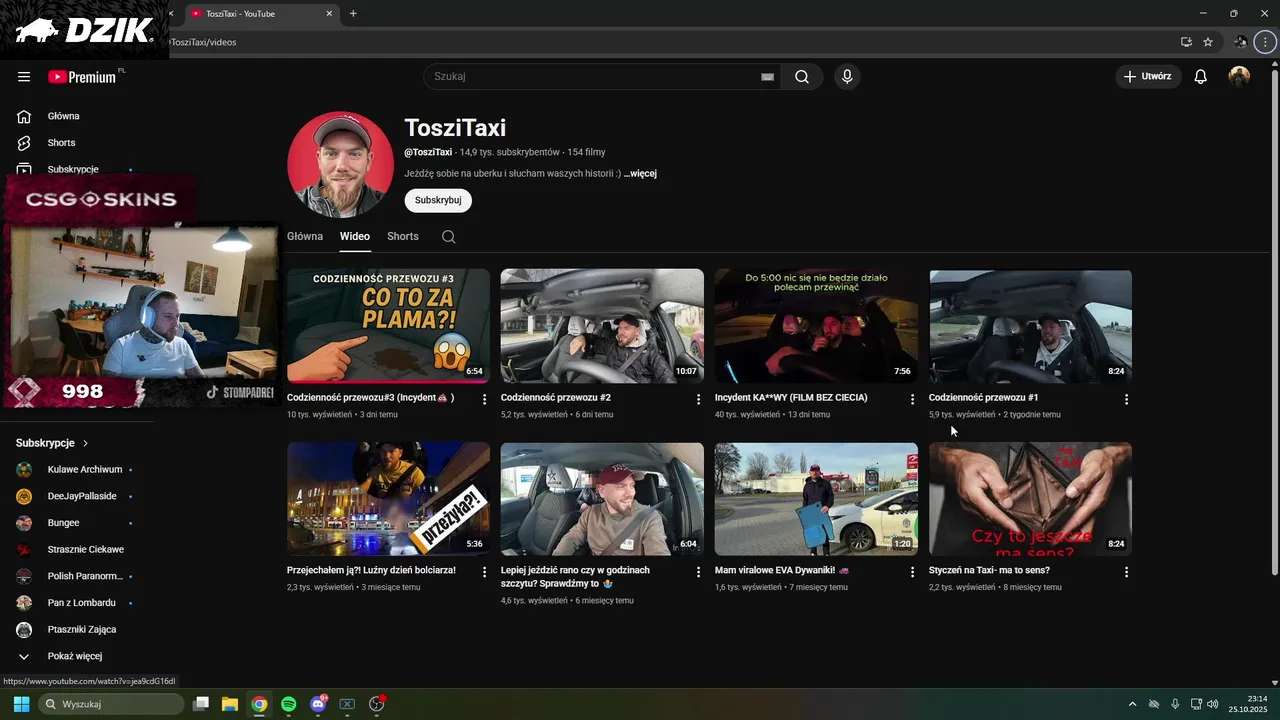The width and height of the screenshot is (1280, 720).
Task: Open options for Styczeń na Taxi video
Action: click(1127, 572)
